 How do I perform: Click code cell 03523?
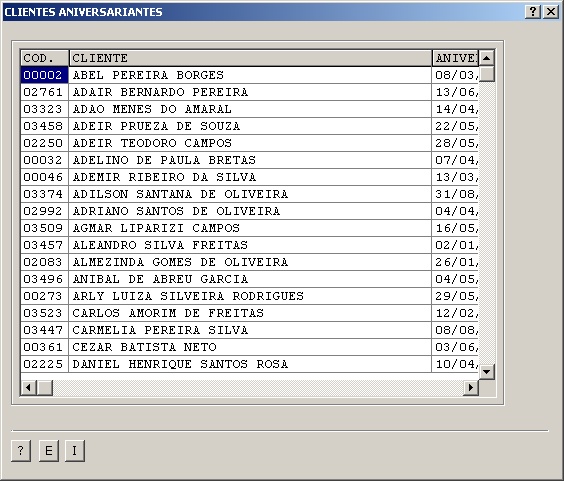[x=45, y=313]
